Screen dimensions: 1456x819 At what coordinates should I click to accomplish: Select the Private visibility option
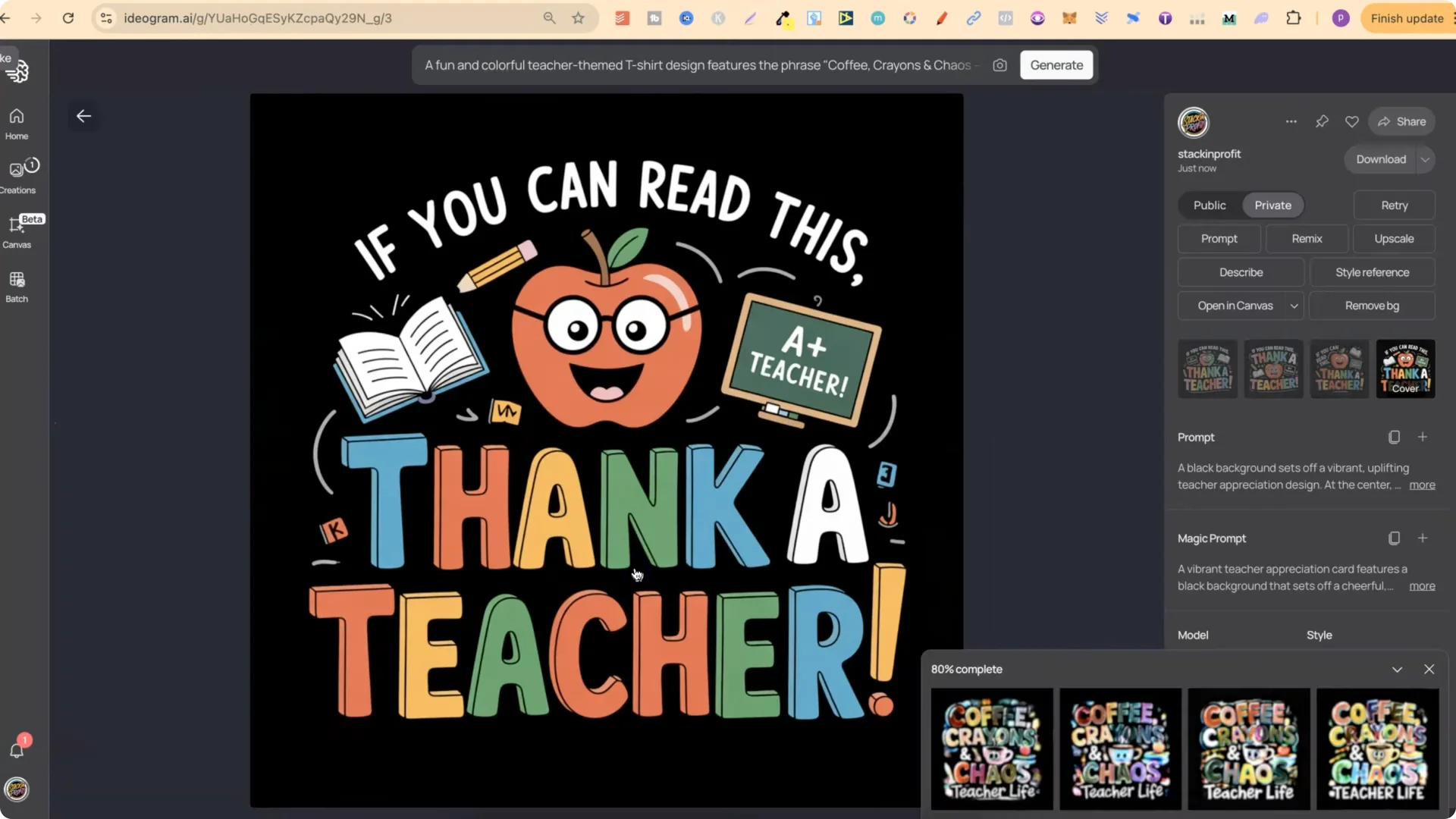pos(1272,205)
